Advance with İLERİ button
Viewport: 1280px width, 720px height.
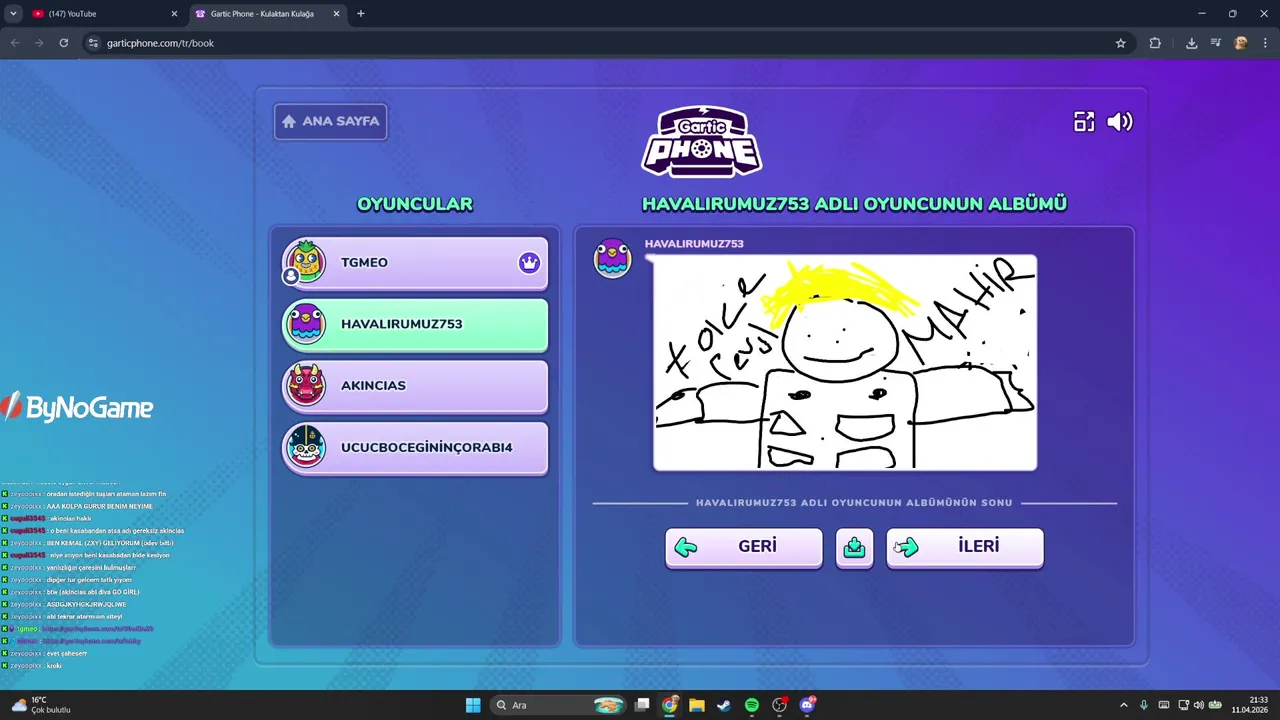point(965,547)
